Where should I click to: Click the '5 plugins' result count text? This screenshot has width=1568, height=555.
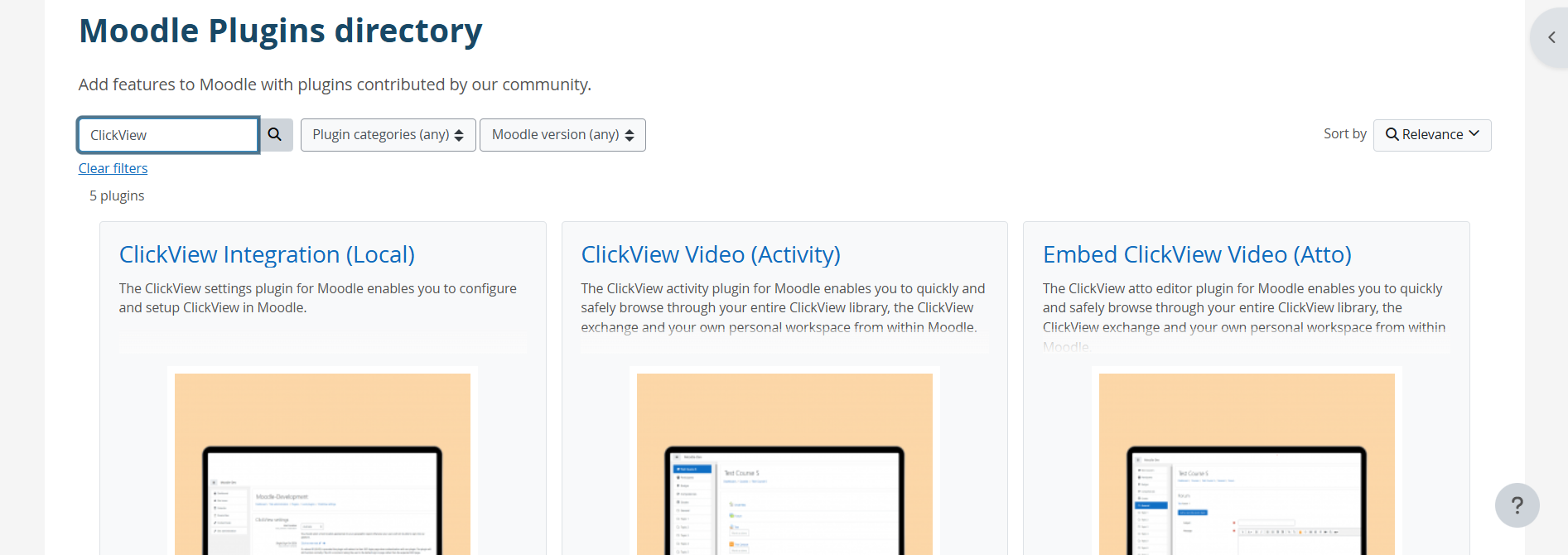[x=117, y=195]
